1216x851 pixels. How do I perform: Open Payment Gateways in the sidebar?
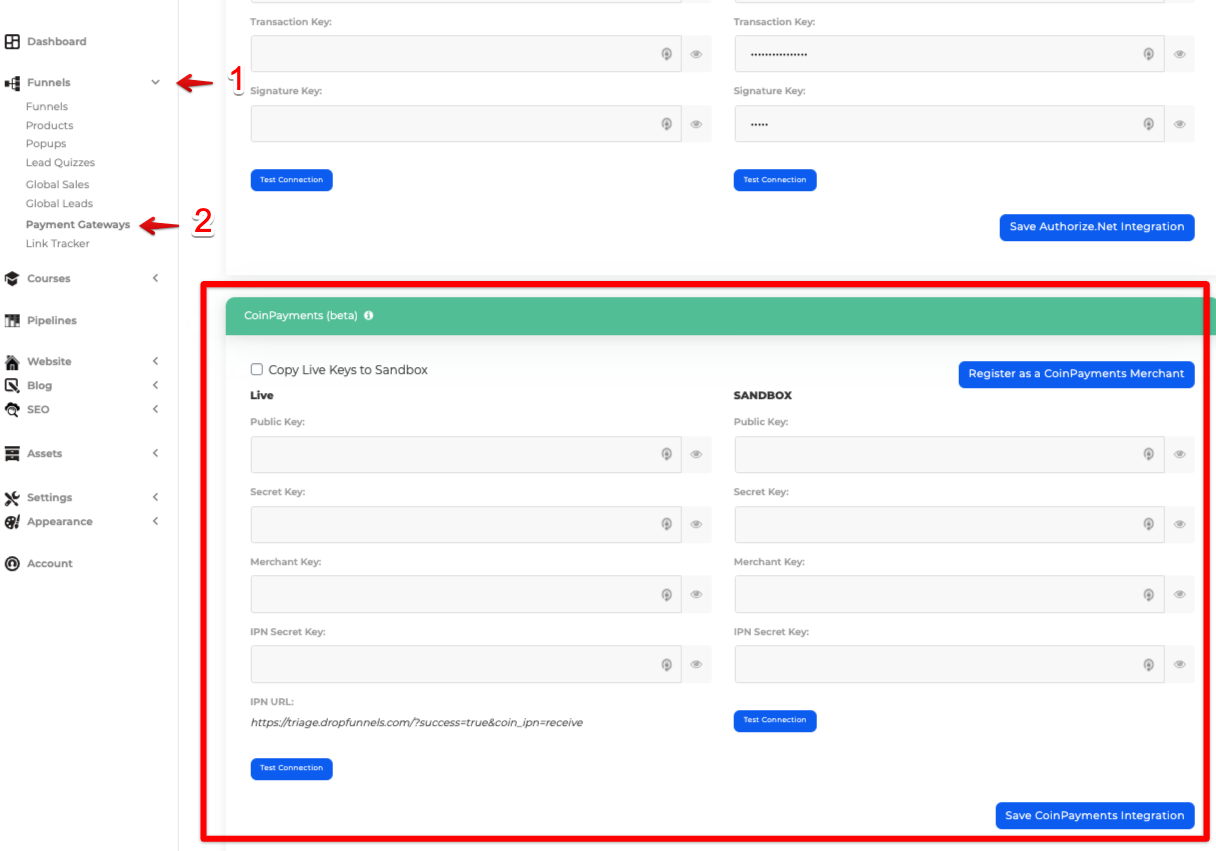[78, 225]
